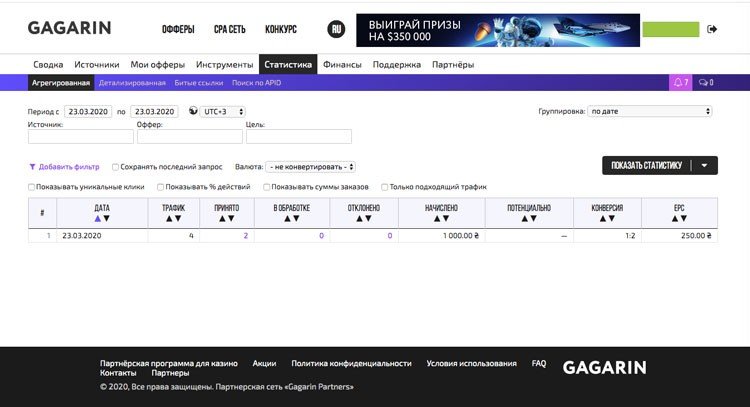Open the Сводка tab
This screenshot has height=407, width=750.
tap(48, 65)
